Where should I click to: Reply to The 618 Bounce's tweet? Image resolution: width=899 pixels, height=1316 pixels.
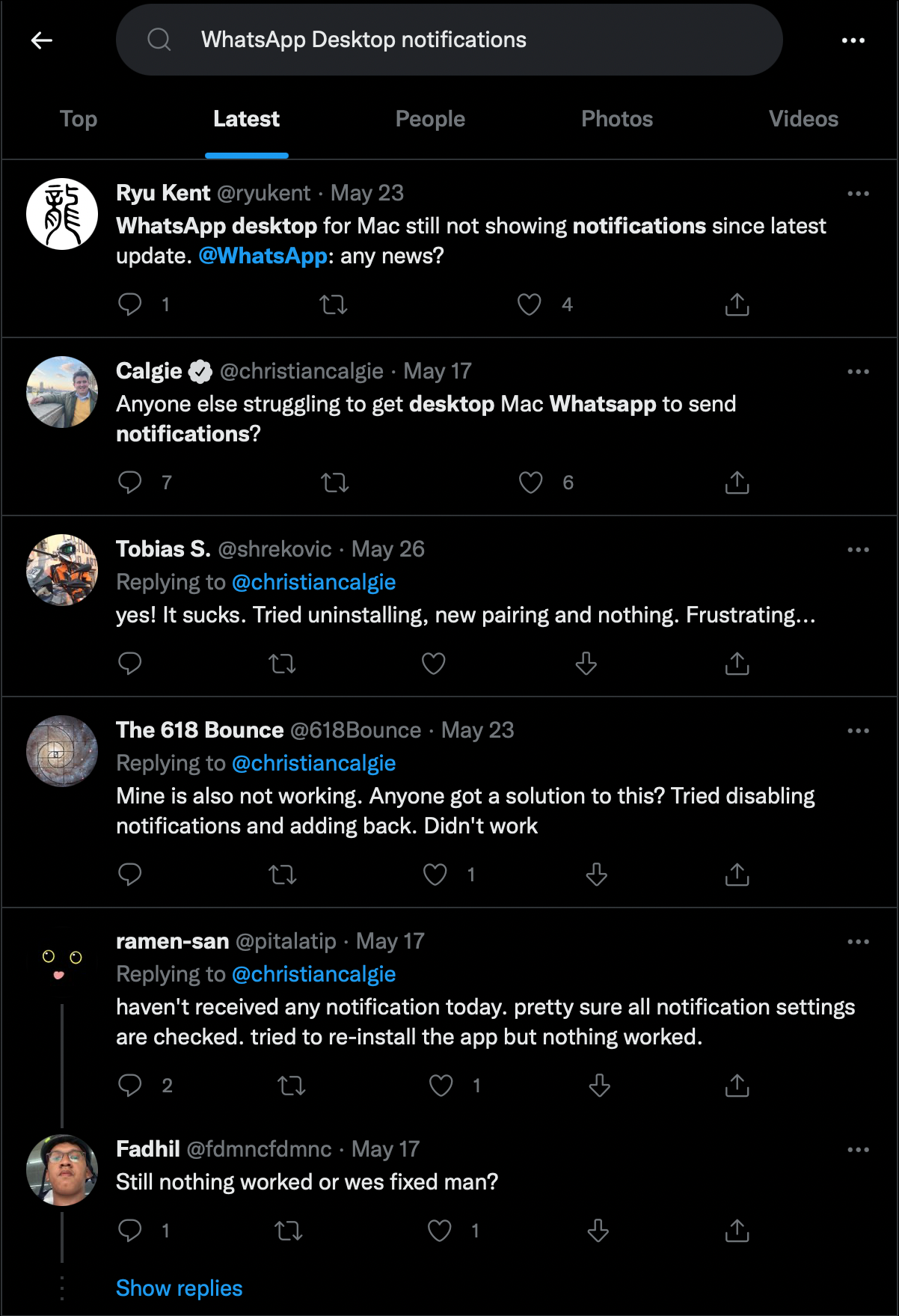point(130,875)
